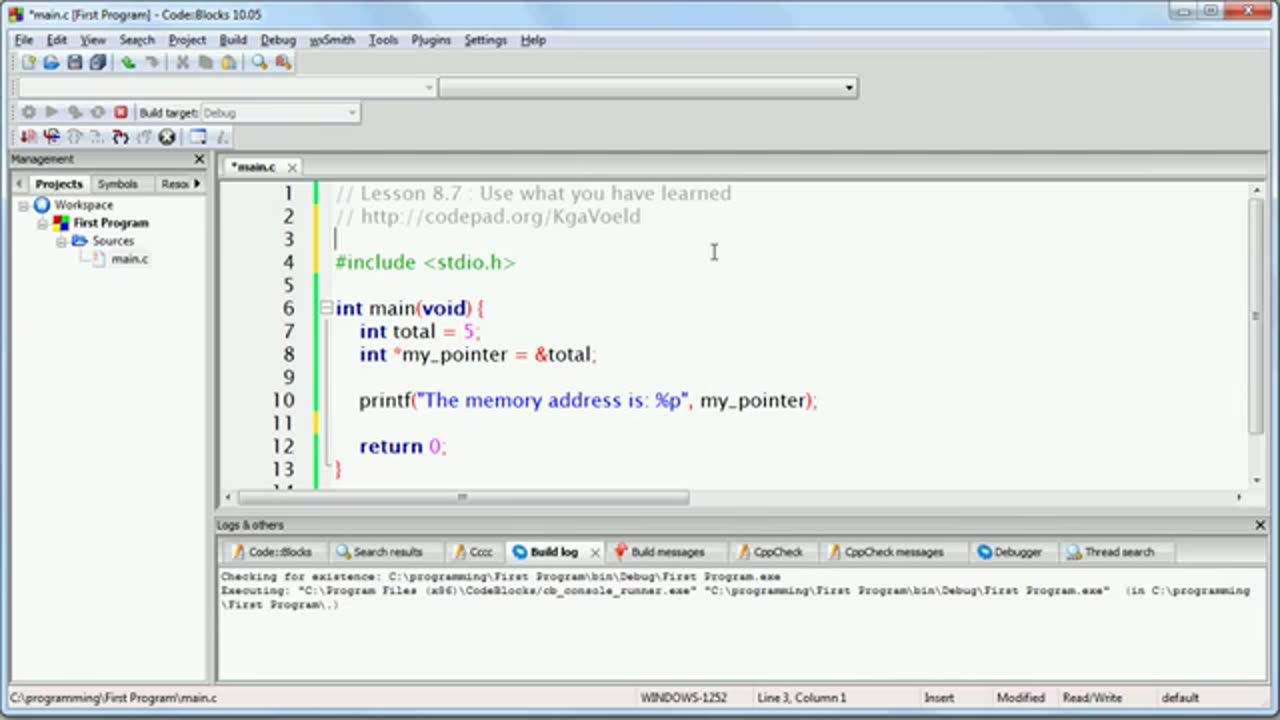Select the Cccc log tab
The width and height of the screenshot is (1280, 720).
click(474, 552)
